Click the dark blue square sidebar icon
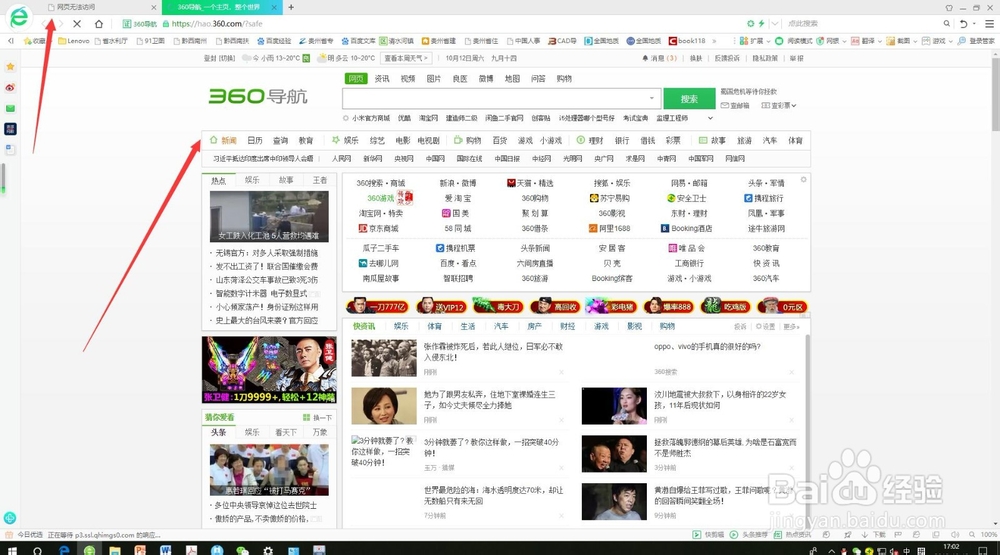 pyautogui.click(x=10, y=129)
